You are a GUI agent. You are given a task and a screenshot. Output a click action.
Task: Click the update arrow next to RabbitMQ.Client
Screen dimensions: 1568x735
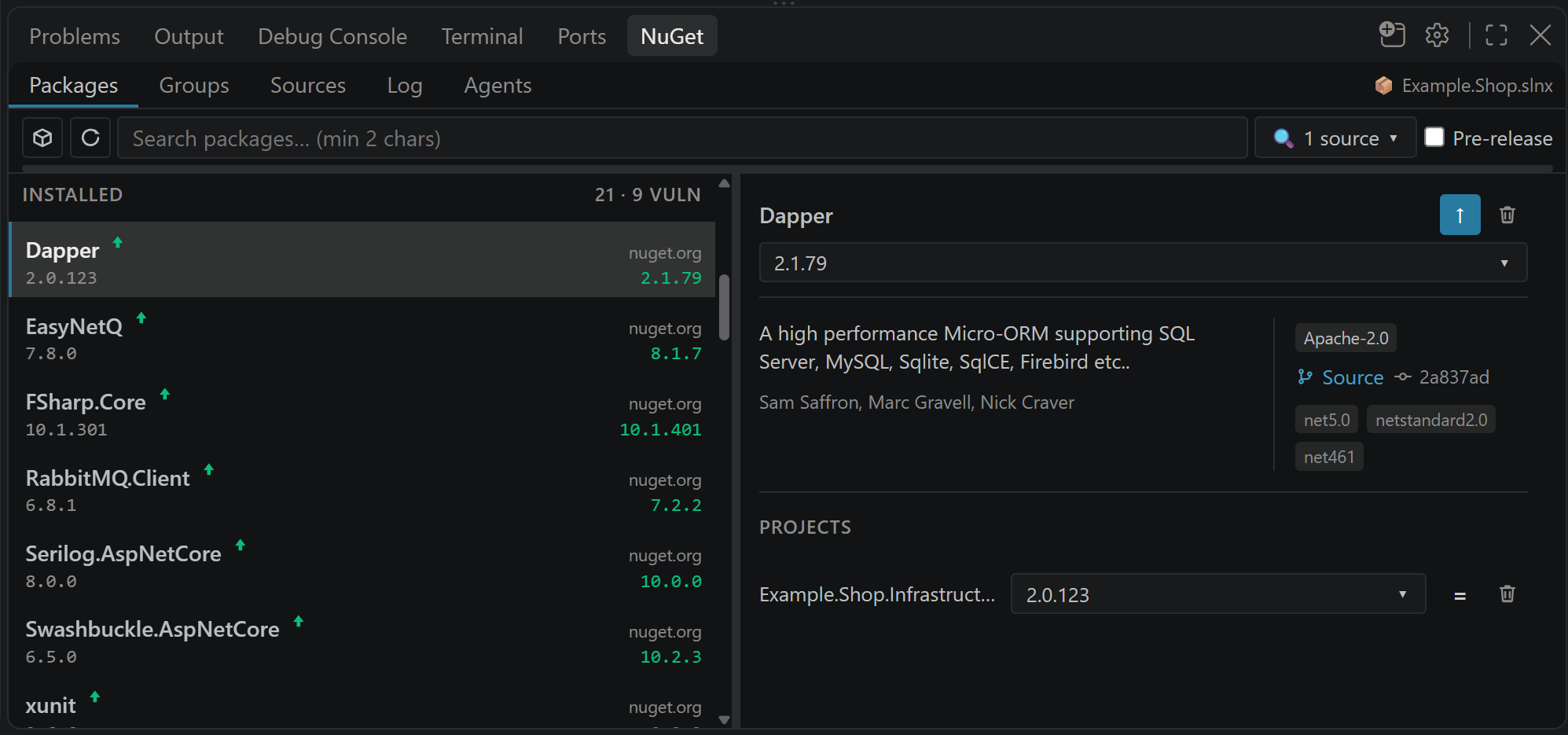click(x=209, y=469)
